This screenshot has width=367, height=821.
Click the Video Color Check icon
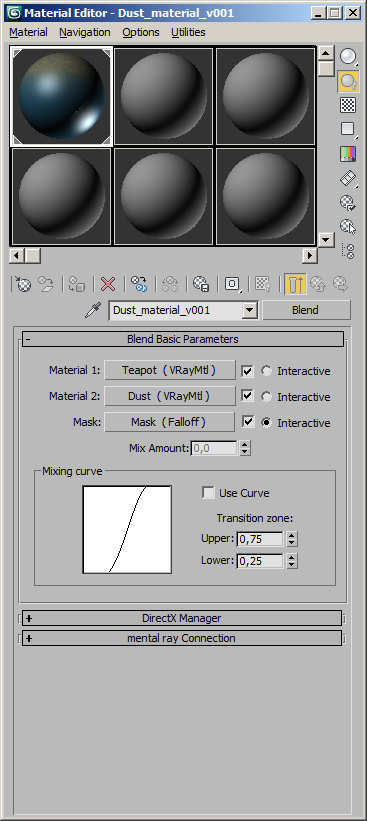coord(348,153)
